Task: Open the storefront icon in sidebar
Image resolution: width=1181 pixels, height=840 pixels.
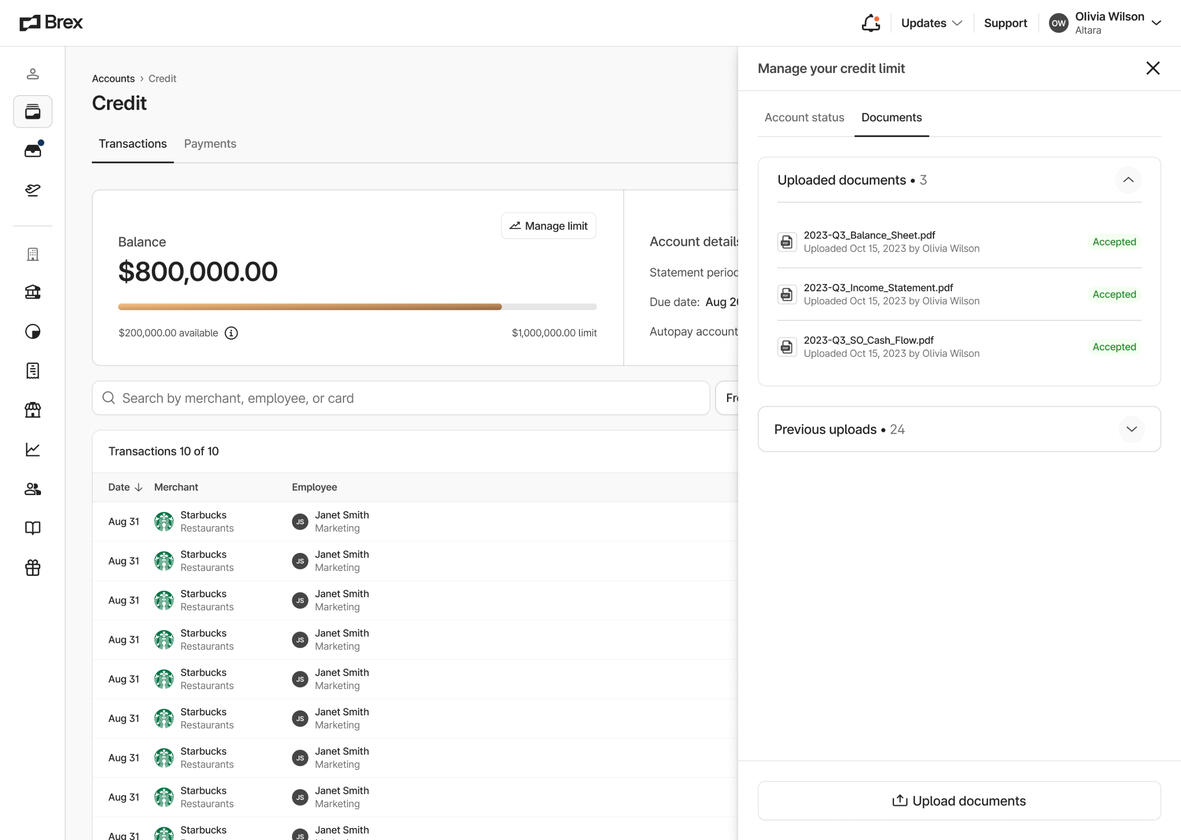Action: [33, 410]
